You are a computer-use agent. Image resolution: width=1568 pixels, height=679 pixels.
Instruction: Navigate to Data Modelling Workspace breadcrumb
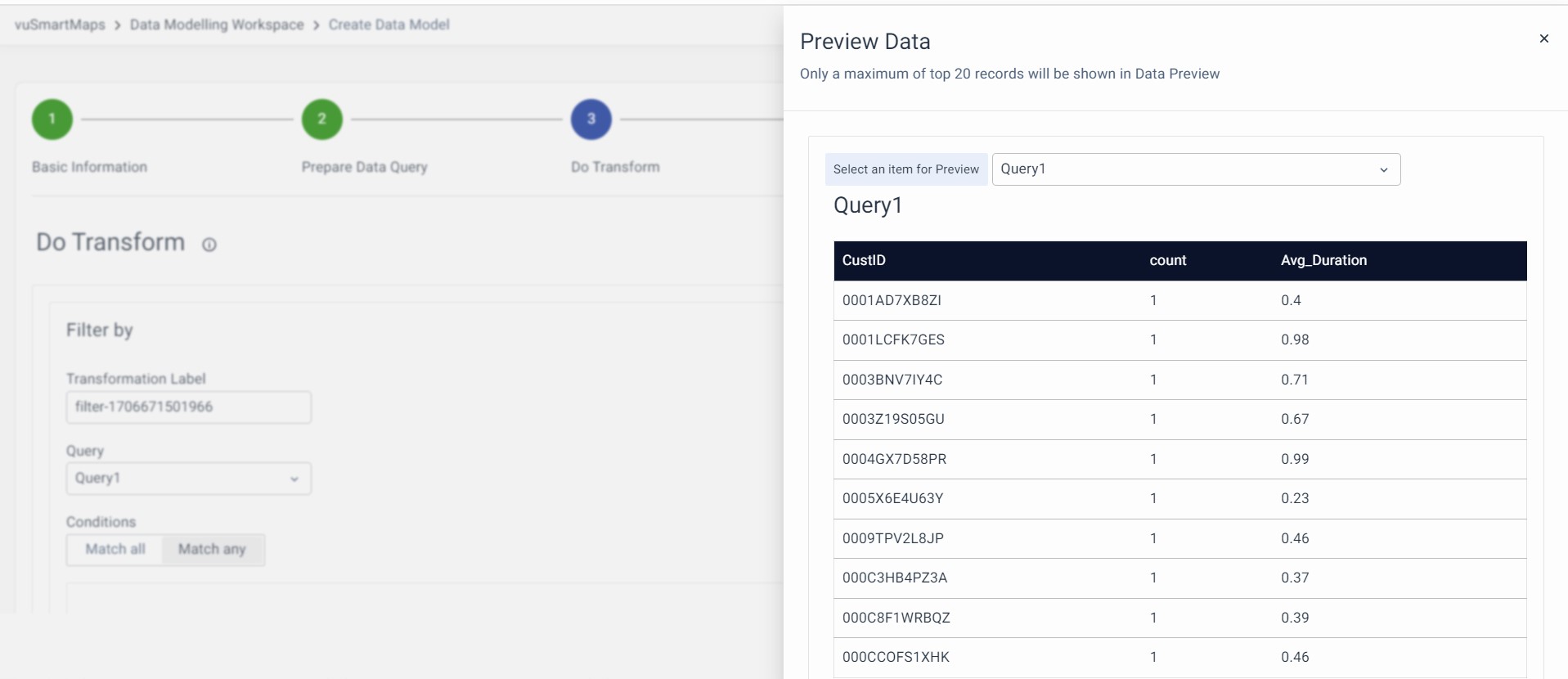click(x=217, y=25)
